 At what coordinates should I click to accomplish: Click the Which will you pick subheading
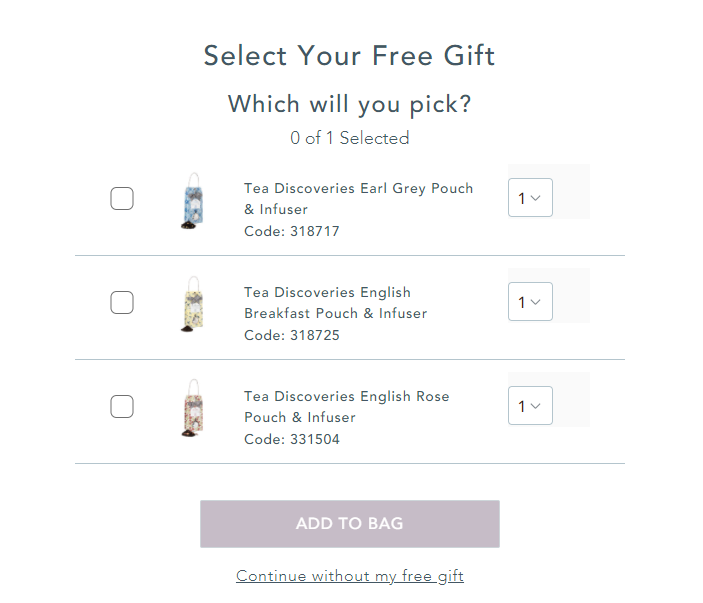click(350, 104)
